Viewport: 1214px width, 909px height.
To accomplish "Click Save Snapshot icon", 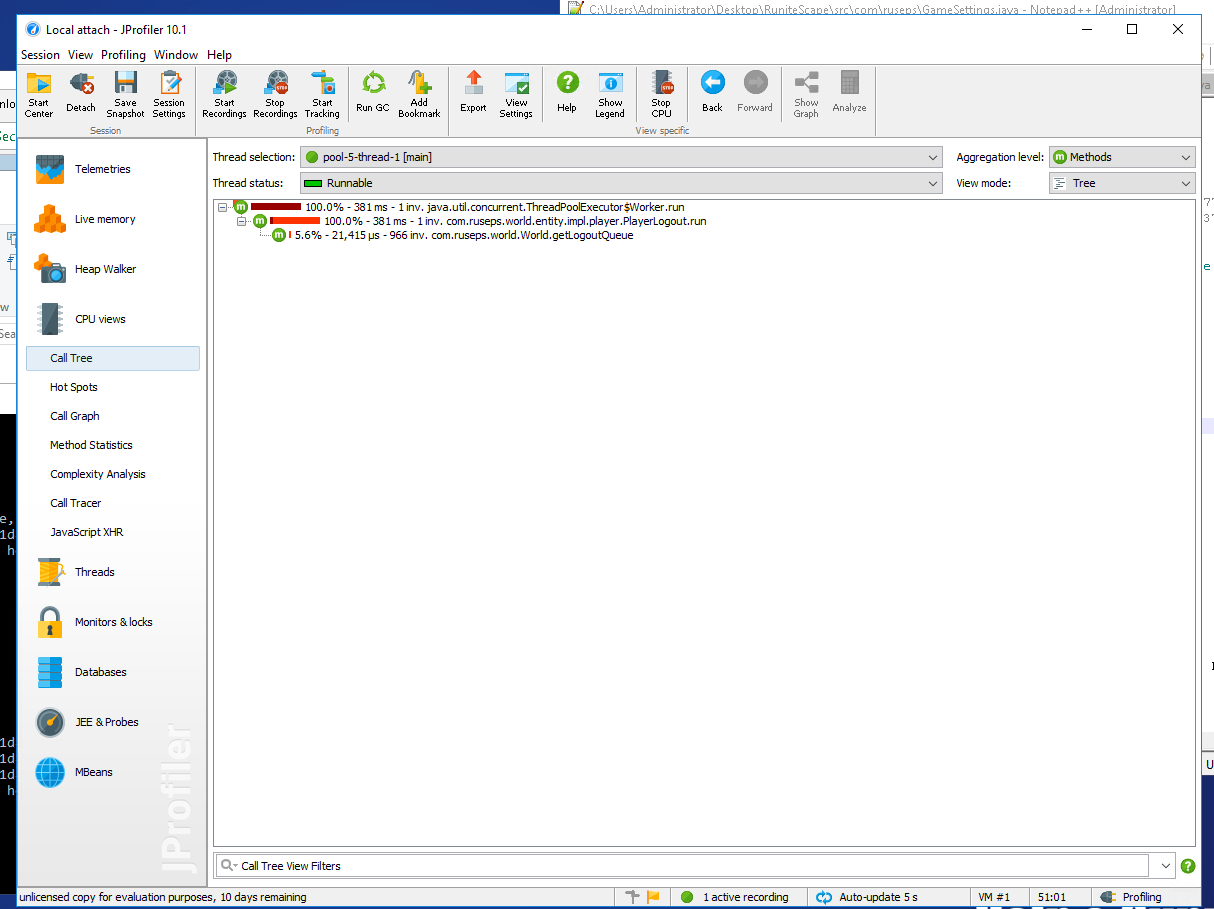I will coord(125,94).
